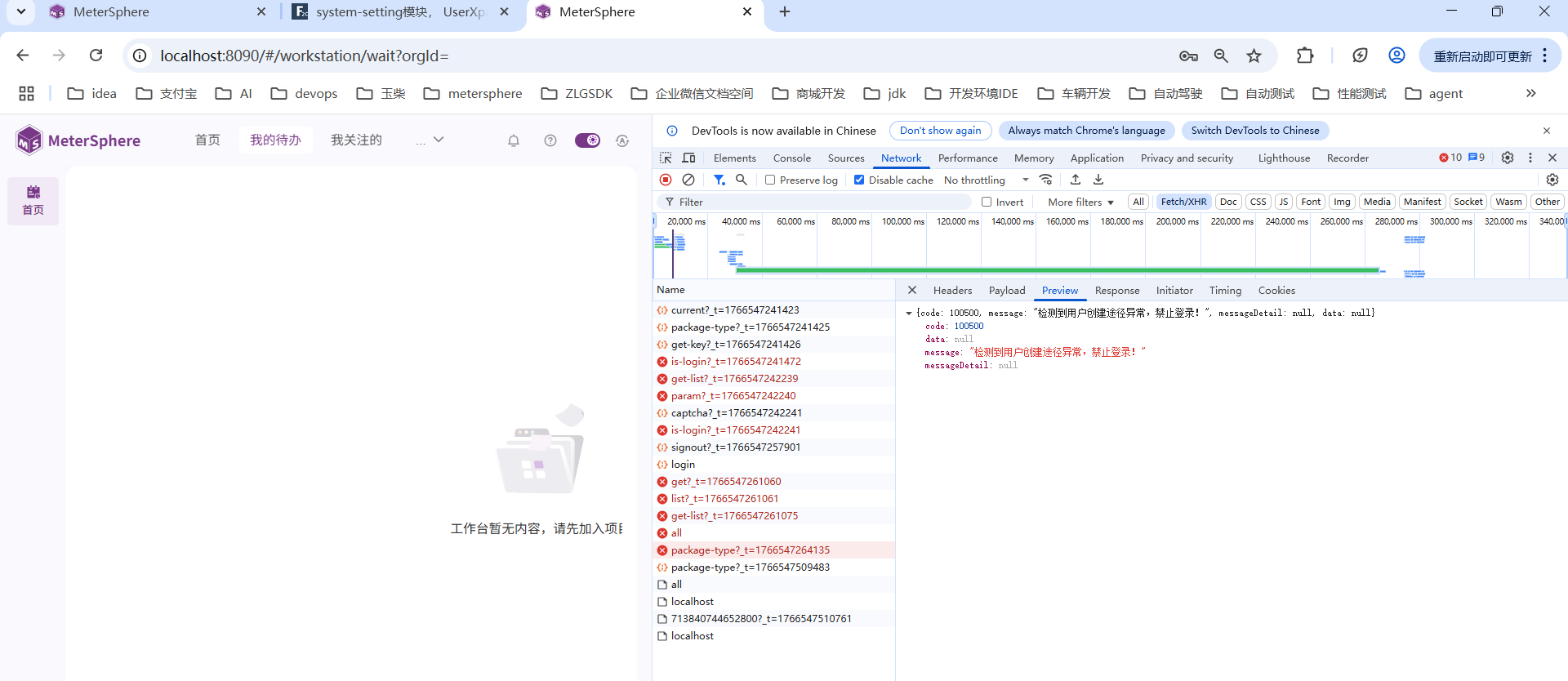This screenshot has height=681, width=1568.
Task: Switch to the Console tab
Action: (791, 158)
